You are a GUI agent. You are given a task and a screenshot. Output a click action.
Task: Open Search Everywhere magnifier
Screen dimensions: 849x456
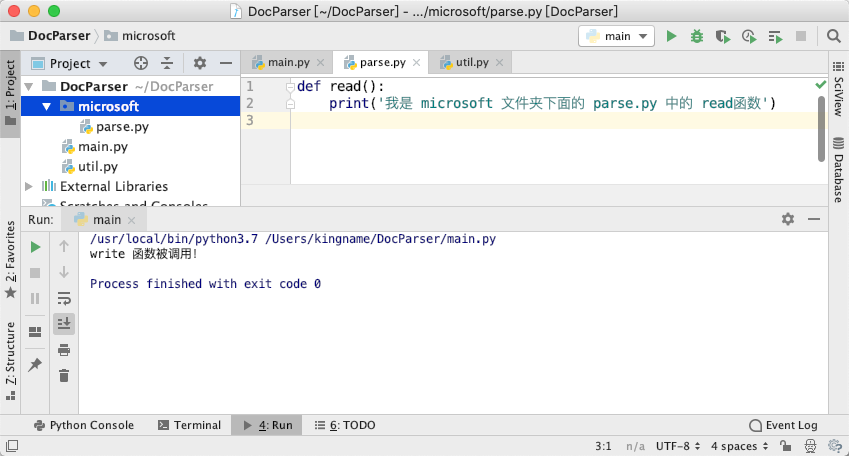pos(833,36)
